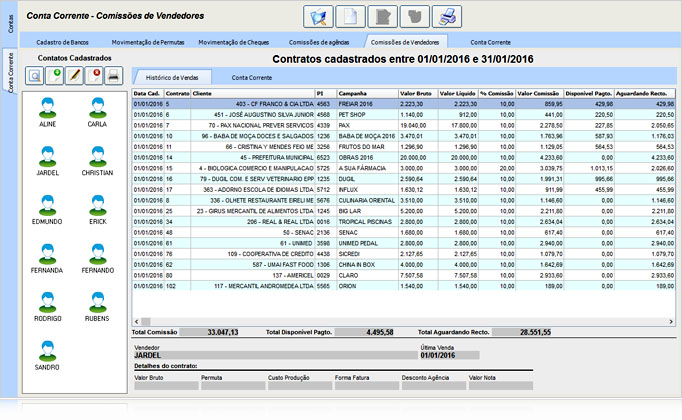Open the Conta Corrente sub-tab beside Histórico
Viewport: 682px width, 420px height.
(251, 77)
